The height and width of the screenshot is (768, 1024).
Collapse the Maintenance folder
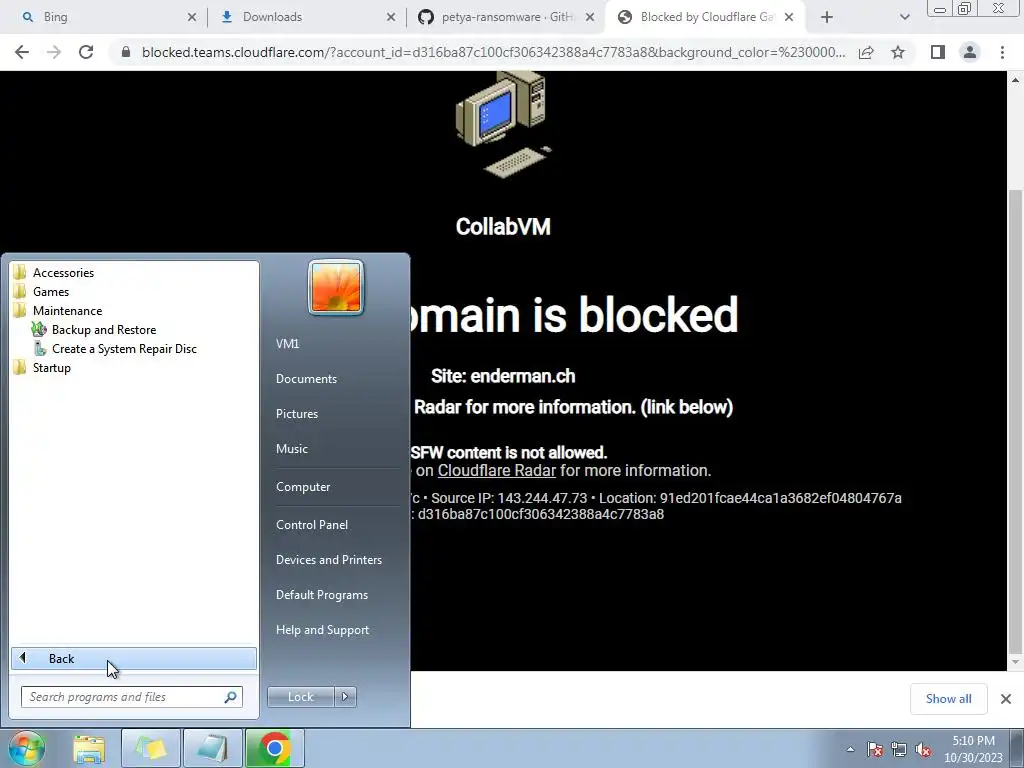pyautogui.click(x=67, y=311)
